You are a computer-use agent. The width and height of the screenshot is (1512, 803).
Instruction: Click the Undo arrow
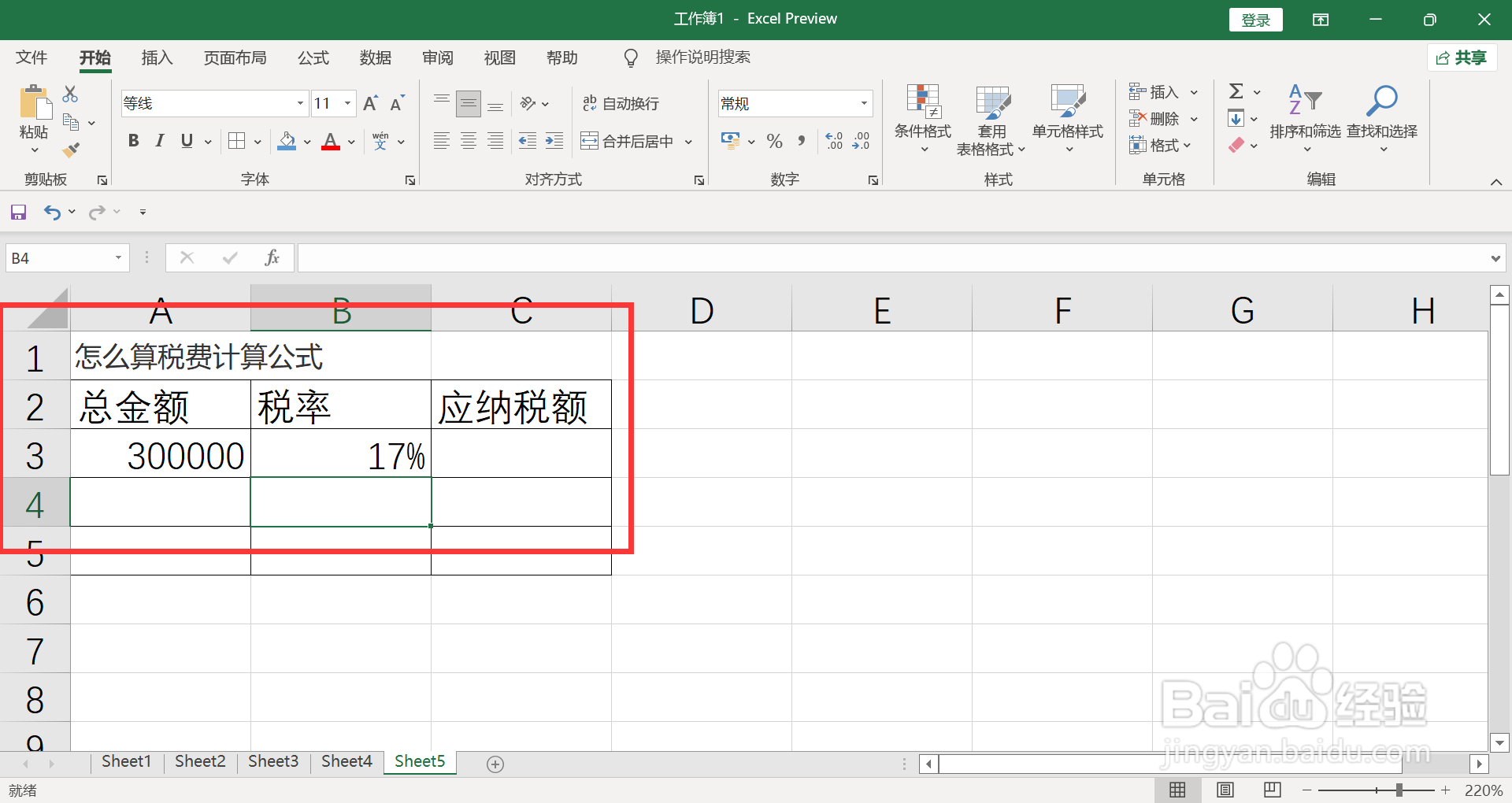tap(52, 212)
